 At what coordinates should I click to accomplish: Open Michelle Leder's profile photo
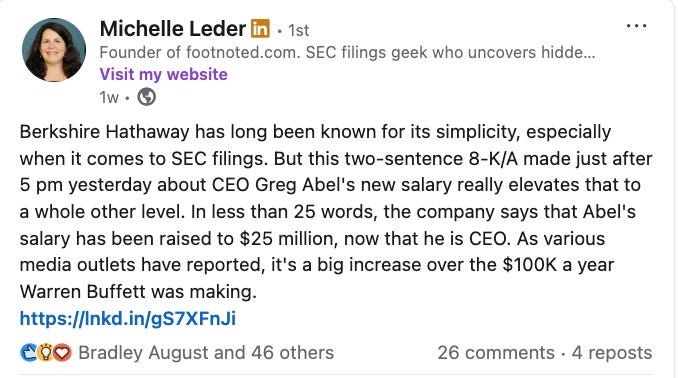pos(54,50)
